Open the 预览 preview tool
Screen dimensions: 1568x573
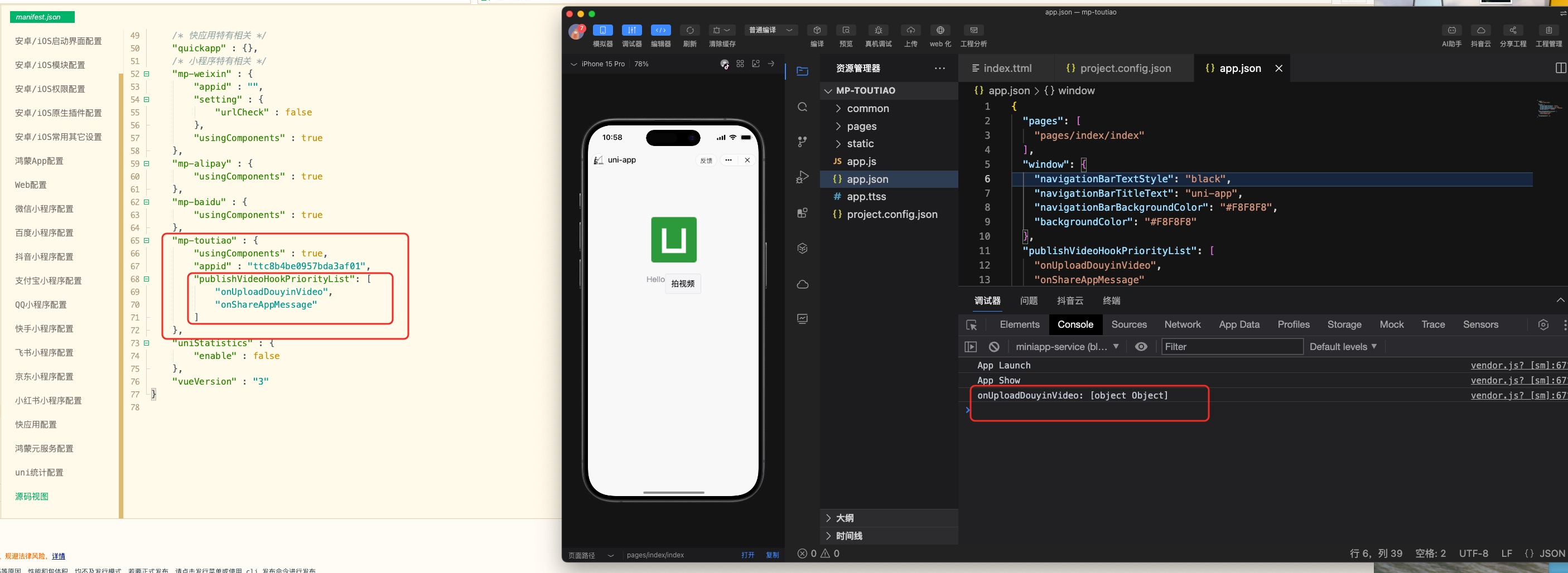[846, 31]
